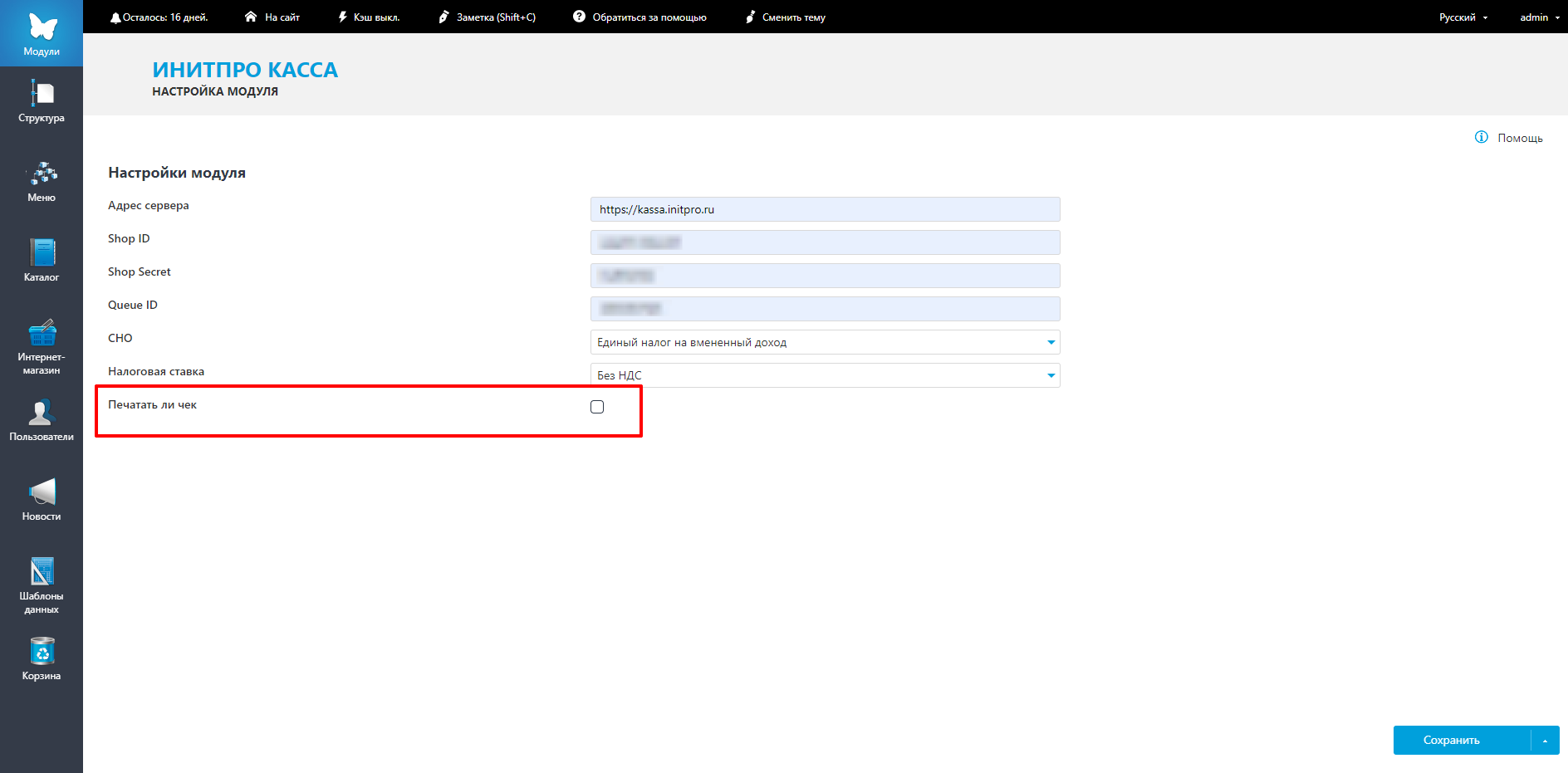Viewport: 1568px width, 773px height.
Task: Open the Модули butterfly icon
Action: [42, 27]
